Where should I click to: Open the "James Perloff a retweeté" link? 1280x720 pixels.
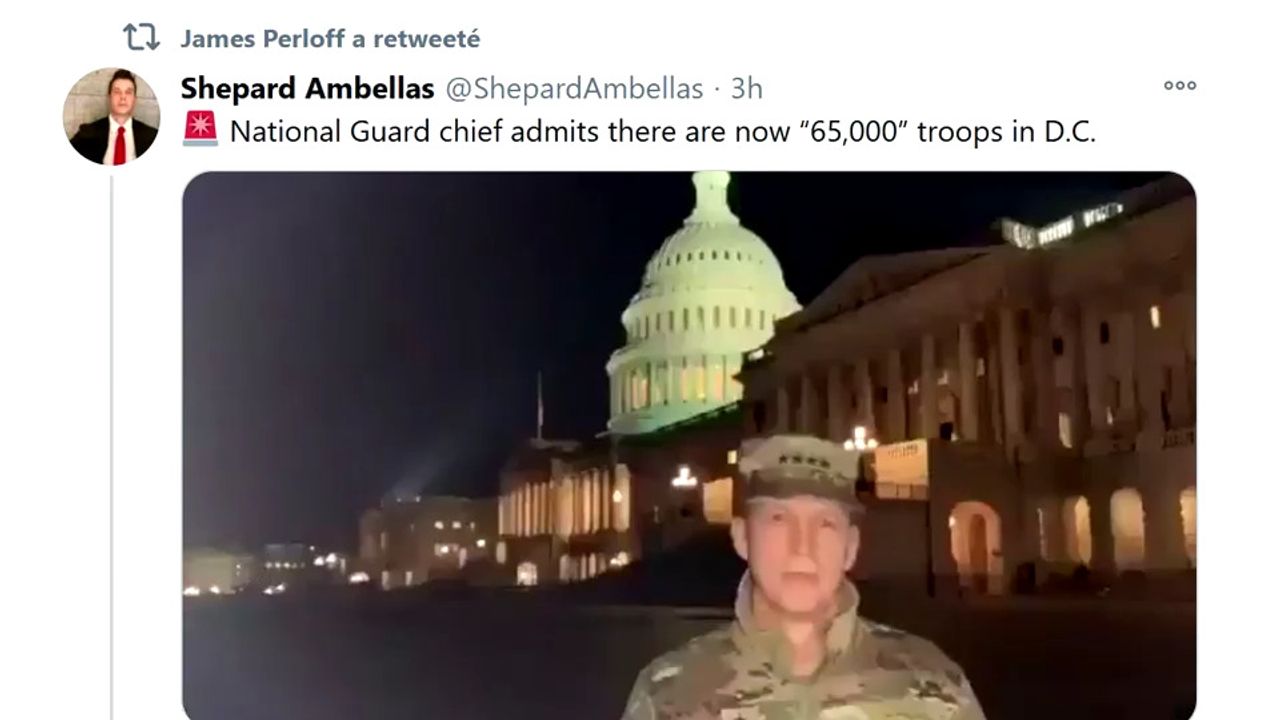pyautogui.click(x=330, y=38)
